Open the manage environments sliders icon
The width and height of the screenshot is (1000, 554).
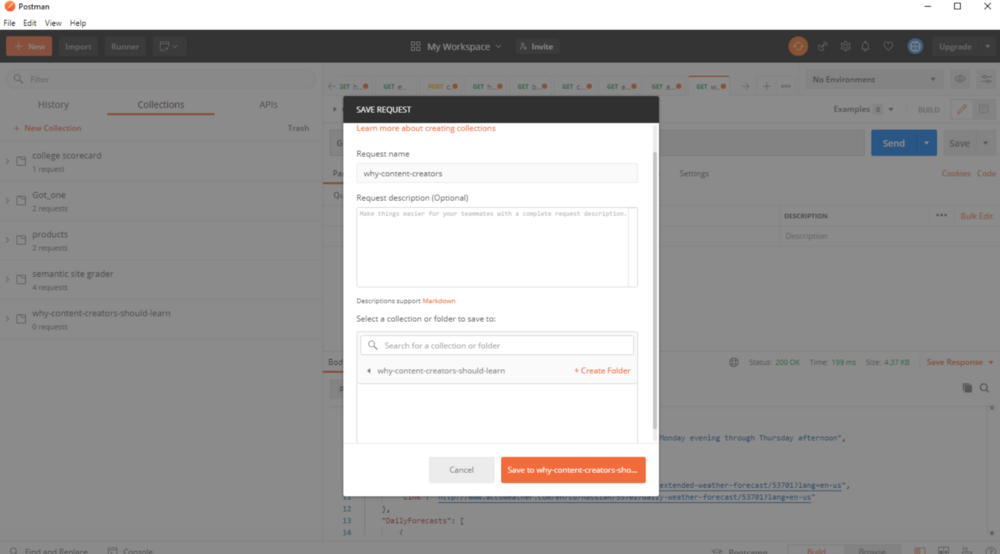click(986, 79)
